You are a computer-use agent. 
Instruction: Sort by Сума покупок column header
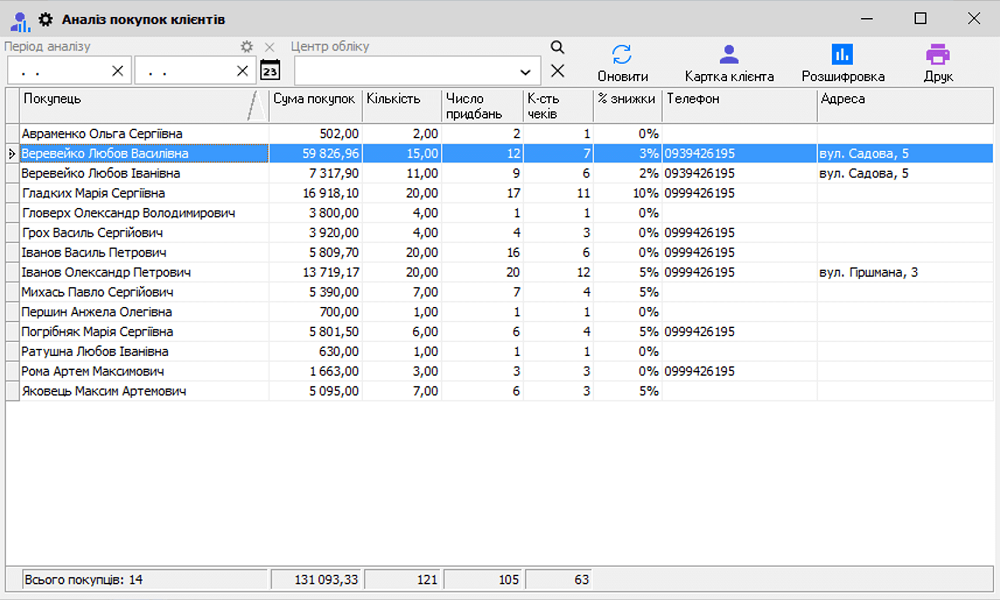click(x=314, y=99)
